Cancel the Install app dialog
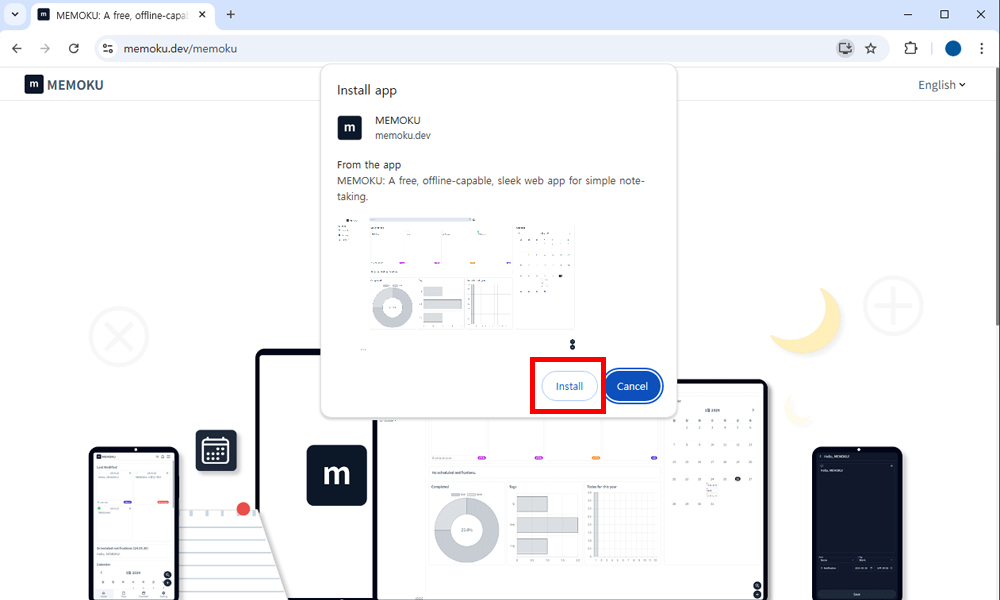 coord(632,386)
